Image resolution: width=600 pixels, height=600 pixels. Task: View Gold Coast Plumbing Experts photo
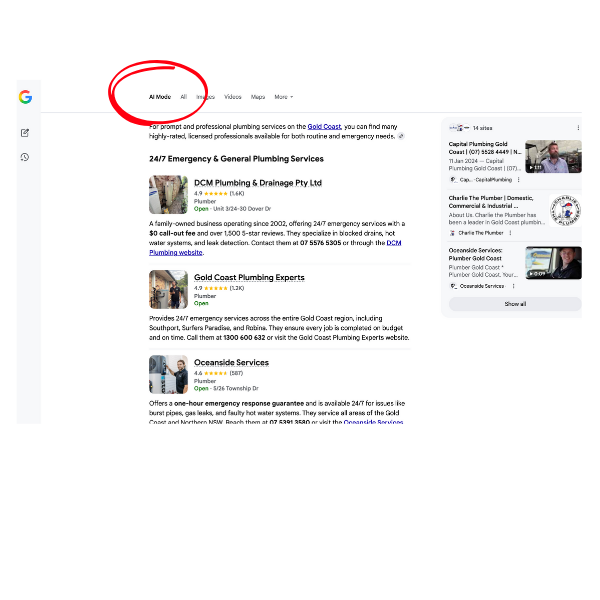point(168,289)
